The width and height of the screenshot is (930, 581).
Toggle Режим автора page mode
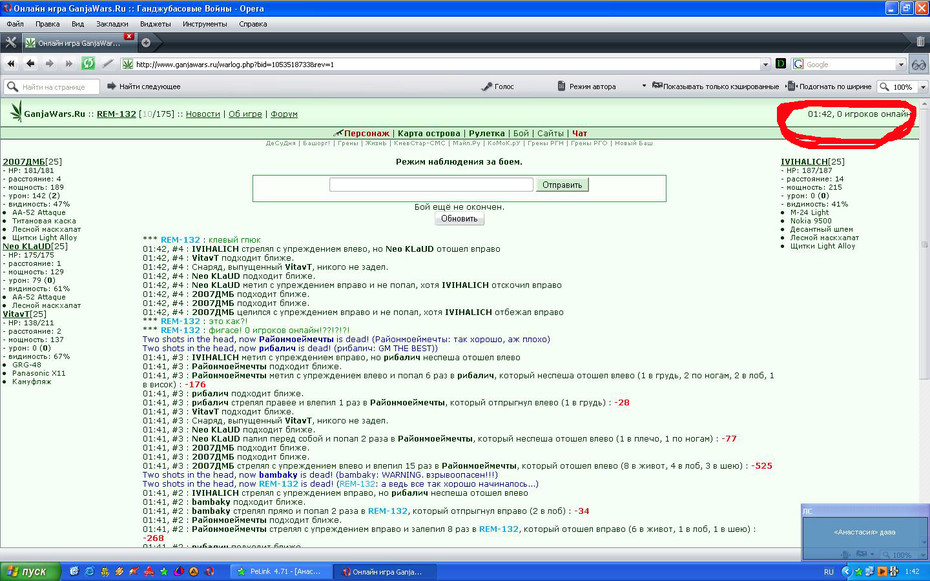click(587, 87)
